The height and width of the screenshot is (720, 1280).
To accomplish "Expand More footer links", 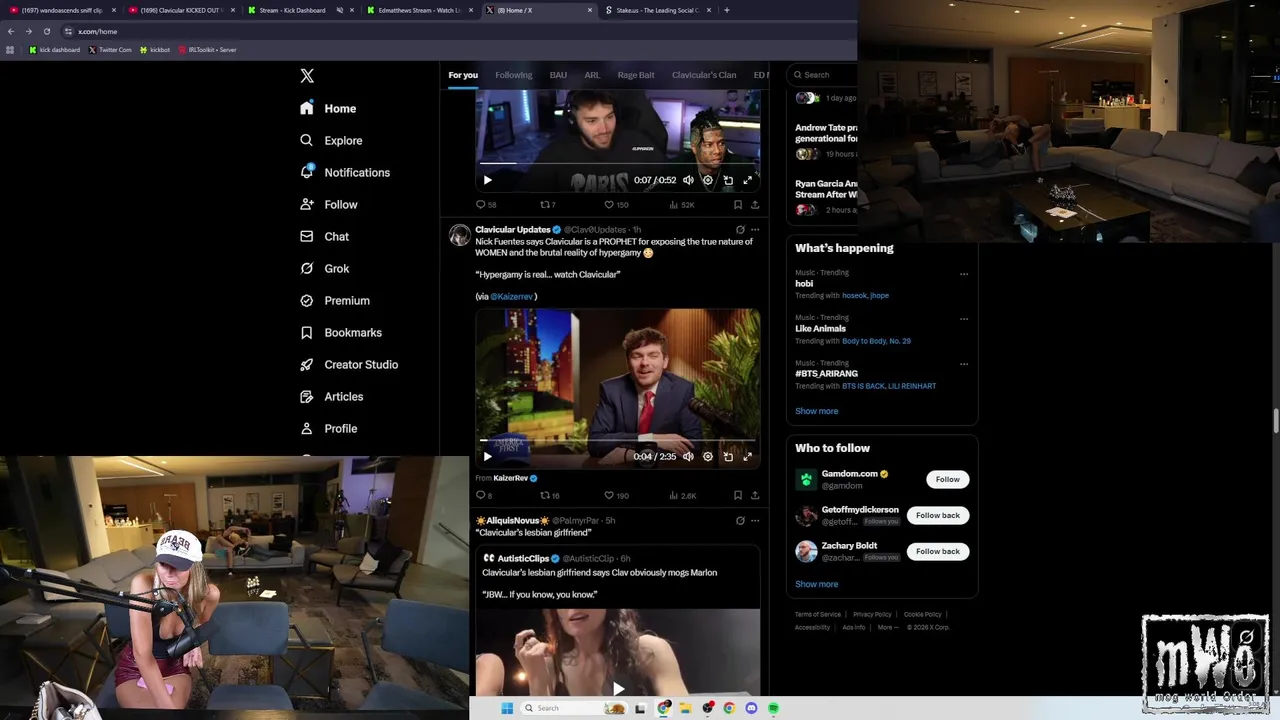I will point(887,627).
